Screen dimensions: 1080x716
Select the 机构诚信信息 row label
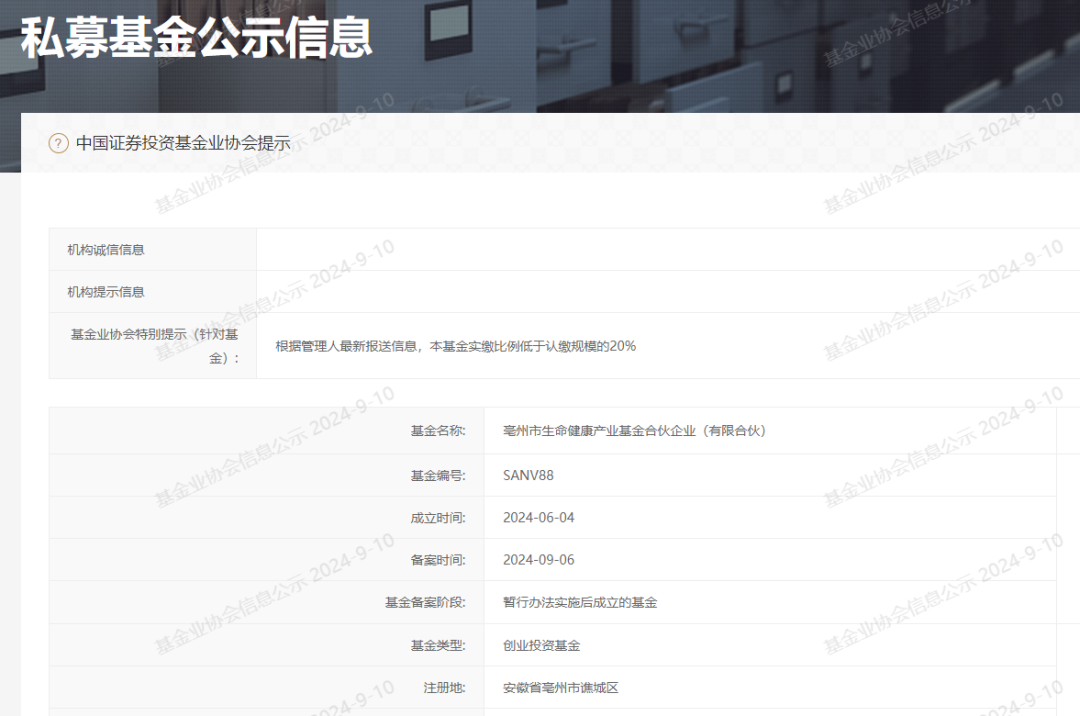[106, 250]
